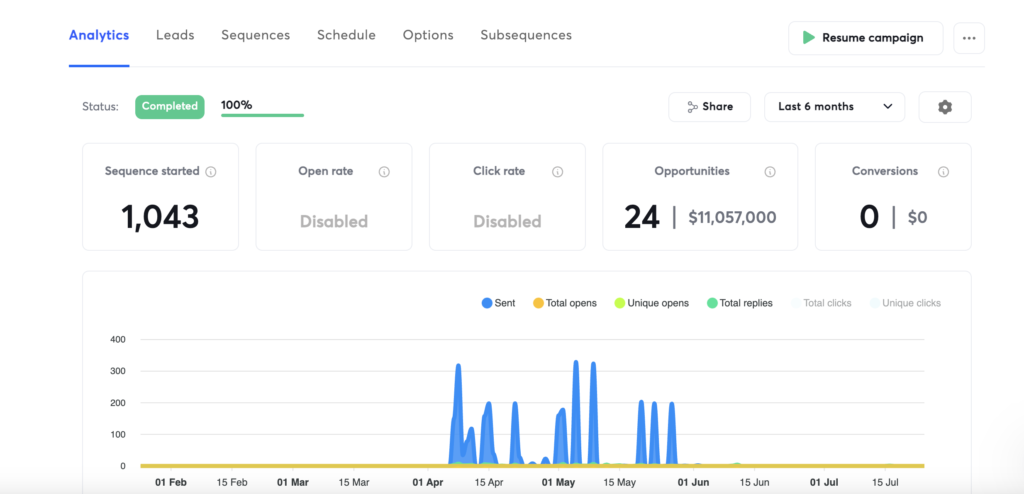
Task: Toggle Total opens legend item
Action: tap(564, 303)
